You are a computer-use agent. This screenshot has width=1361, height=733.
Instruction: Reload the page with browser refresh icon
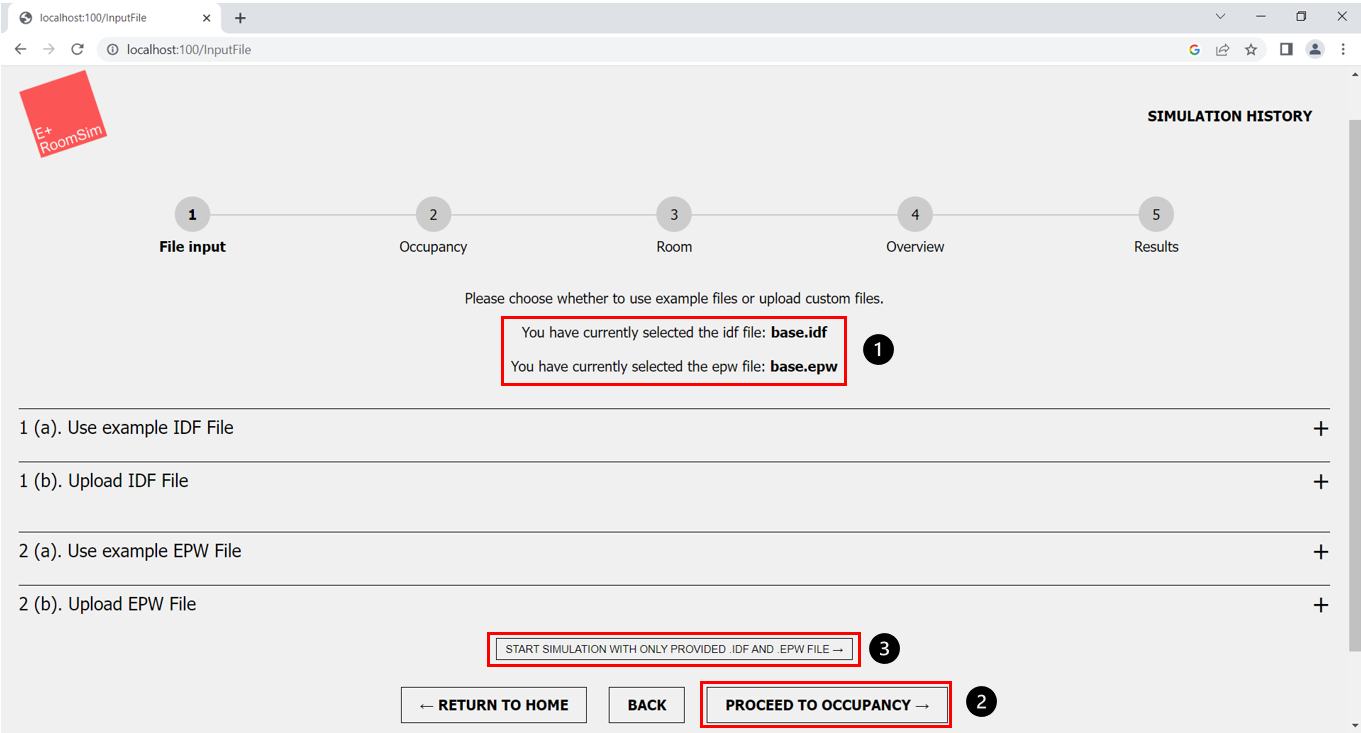click(77, 49)
